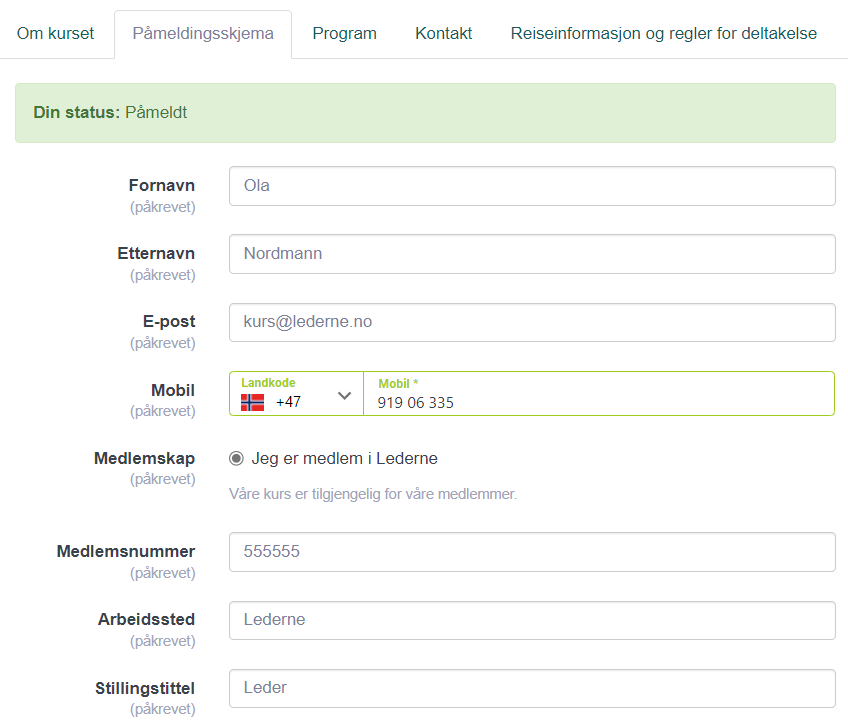The height and width of the screenshot is (725, 848).
Task: Select Jeg er medlem i Lederne radio
Action: coord(236,458)
